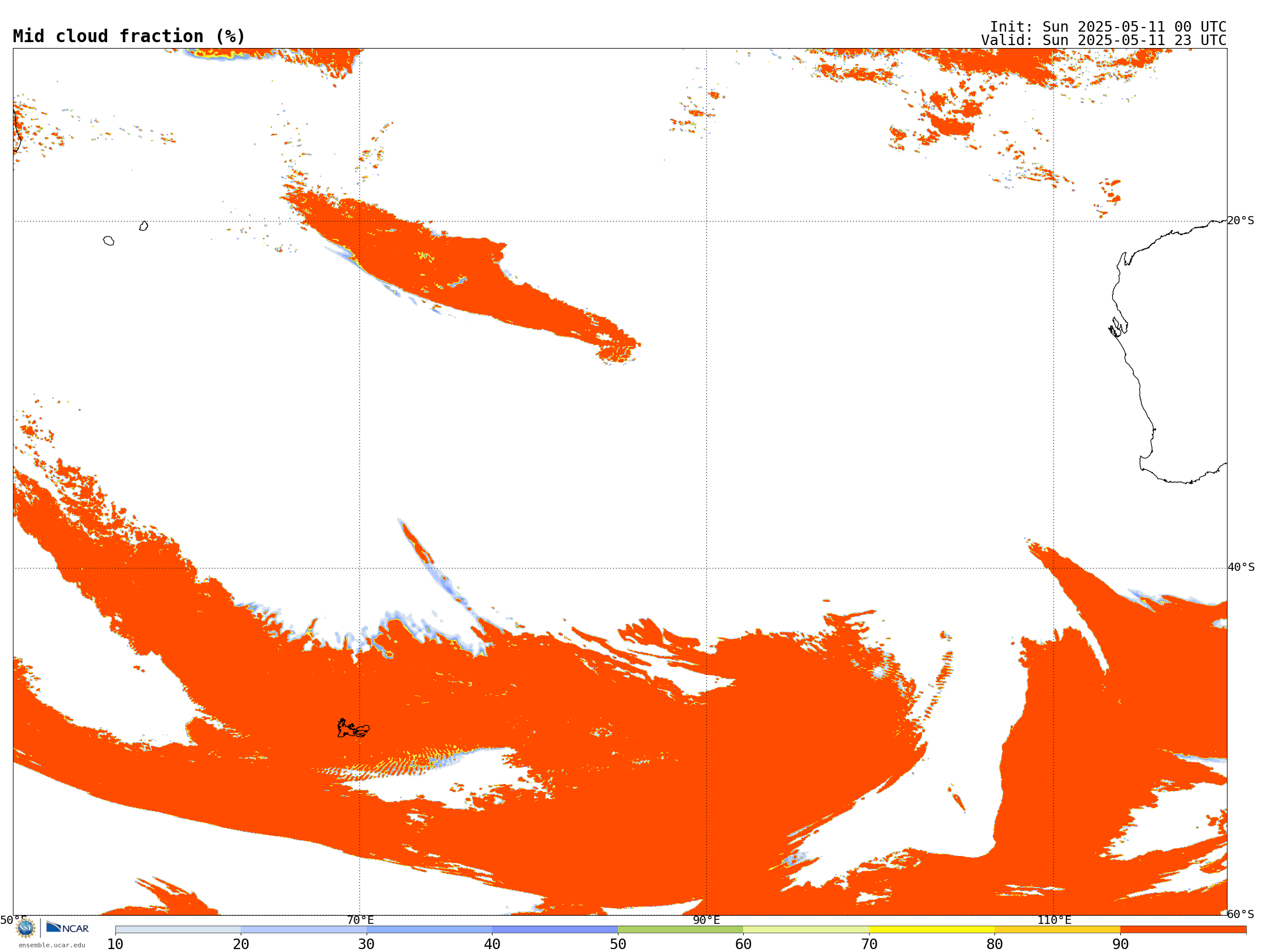Click the NSF logo icon
Viewport: 1265px width, 952px height.
[x=26, y=927]
